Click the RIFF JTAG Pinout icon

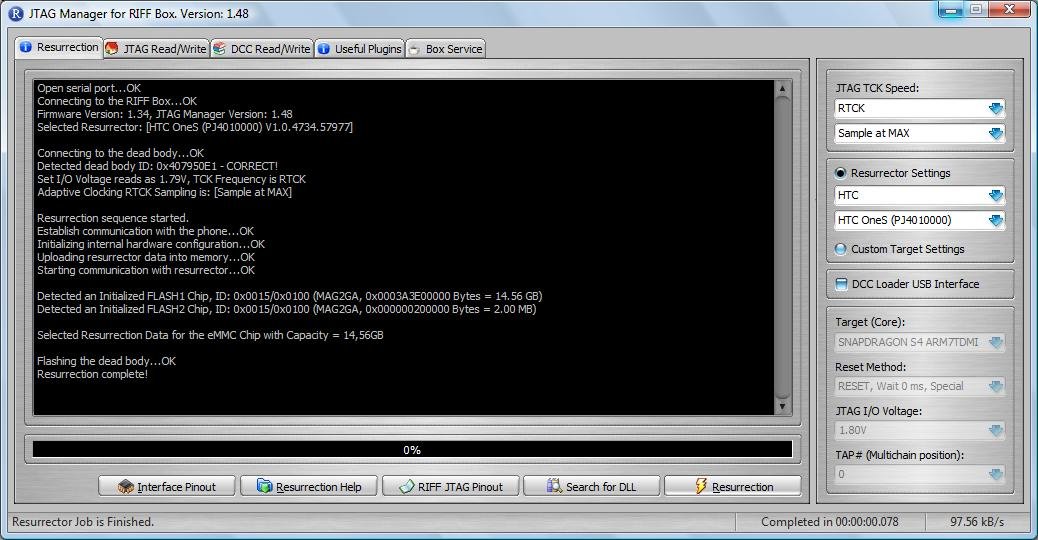tap(406, 486)
